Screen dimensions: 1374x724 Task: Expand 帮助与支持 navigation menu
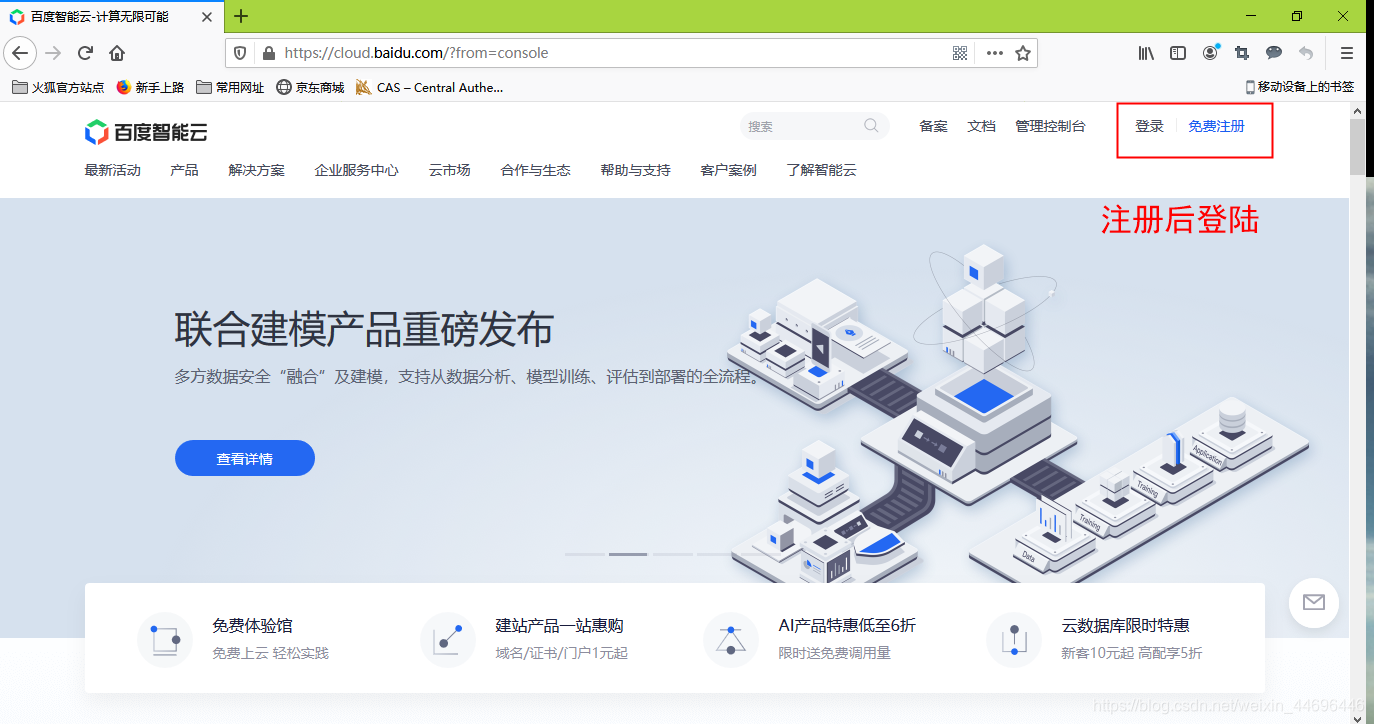(636, 170)
